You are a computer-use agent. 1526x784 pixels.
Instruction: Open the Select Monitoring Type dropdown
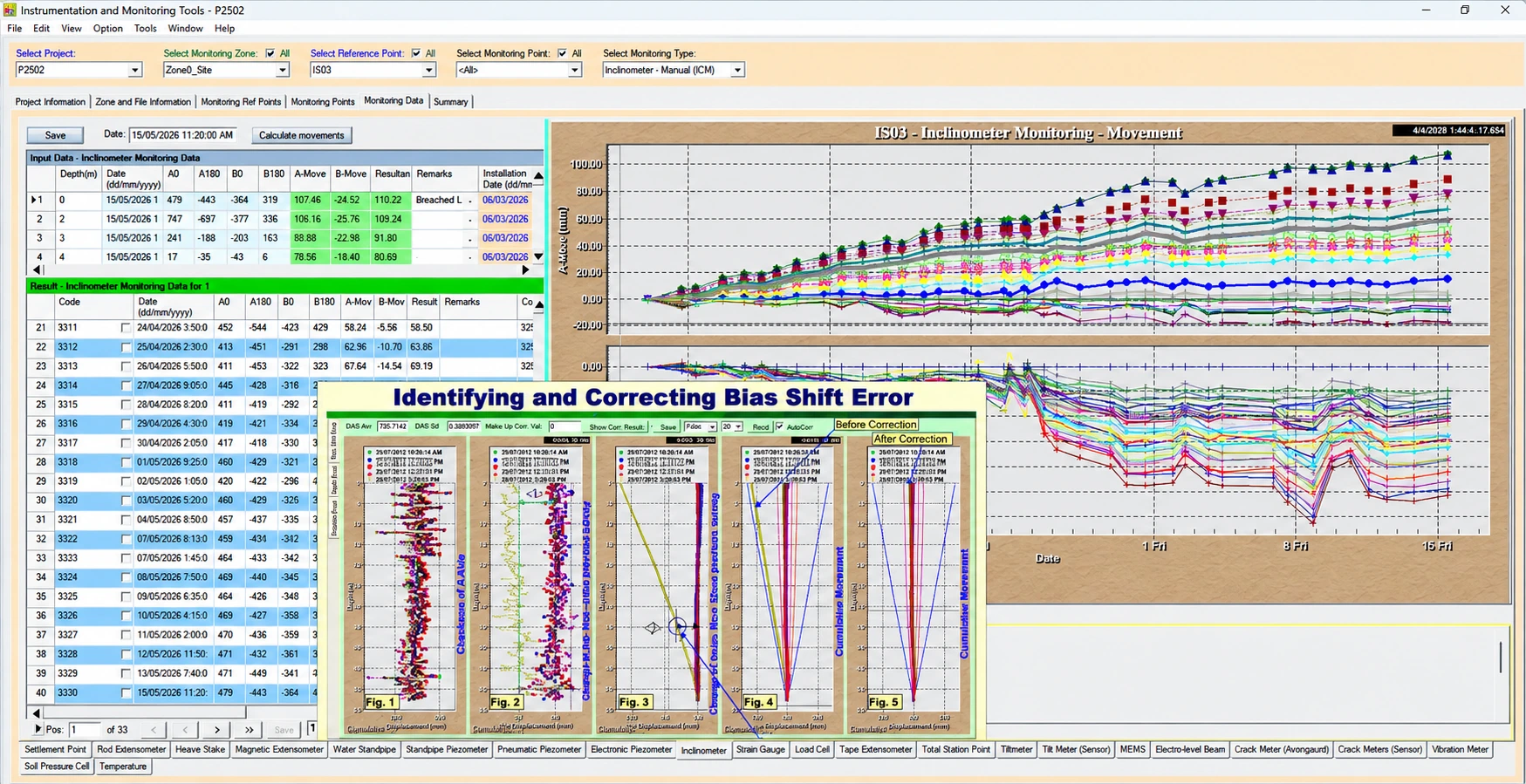pos(737,70)
